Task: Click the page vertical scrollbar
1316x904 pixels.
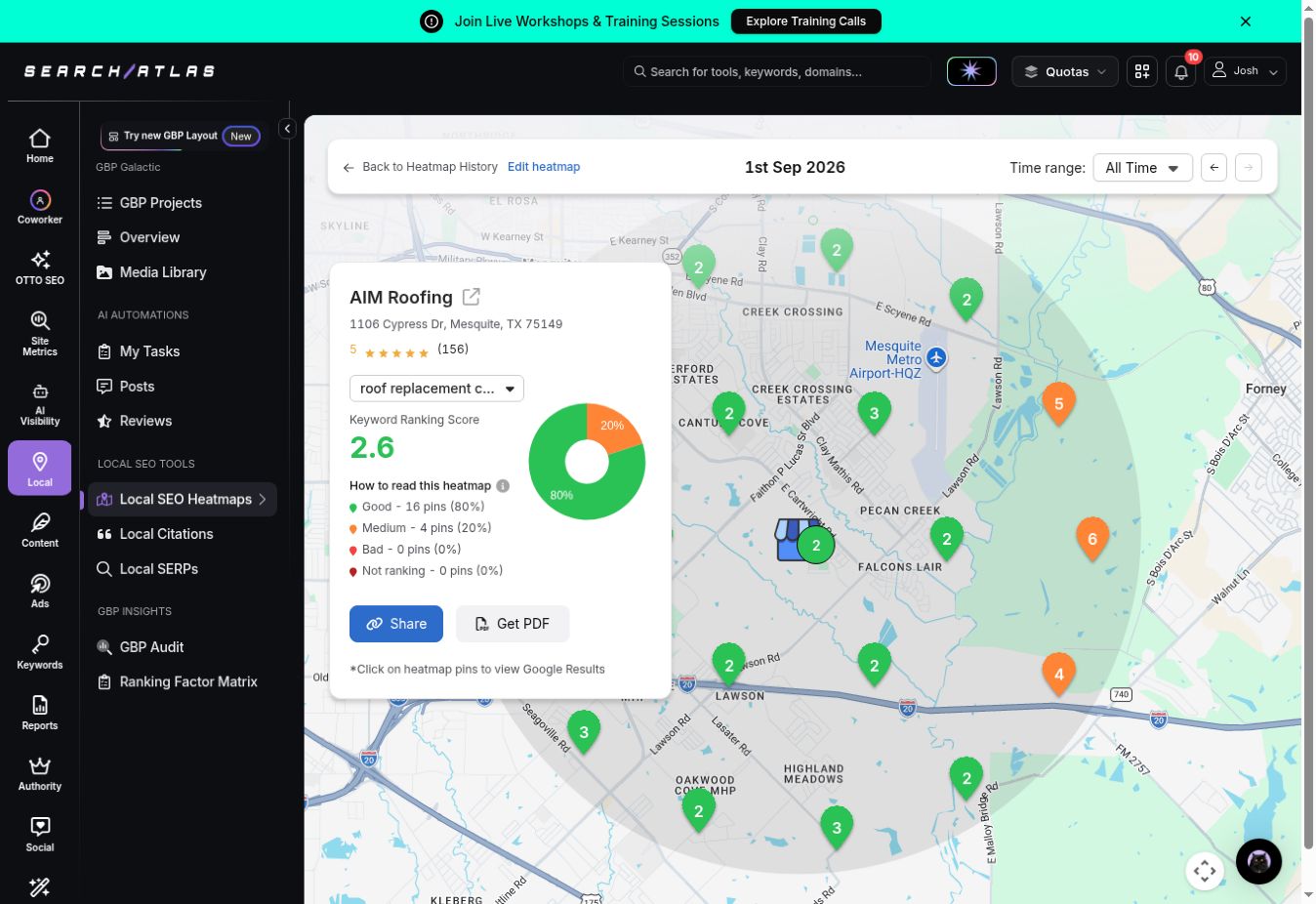Action: tap(1308, 434)
